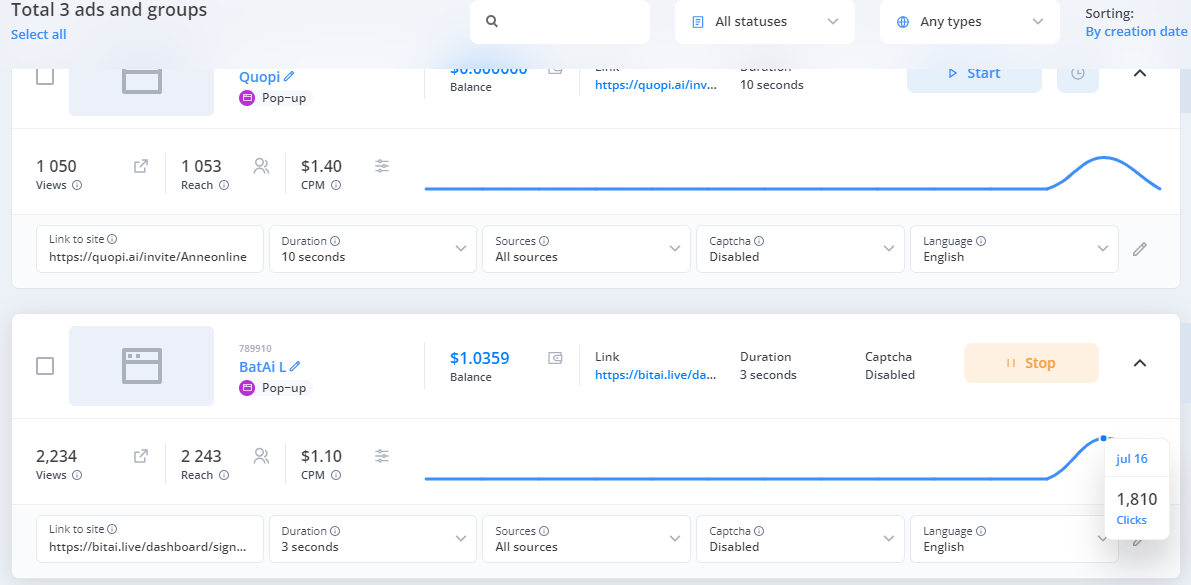Edit Quopi settings row with pencil icon
1191x585 pixels.
[1139, 249]
